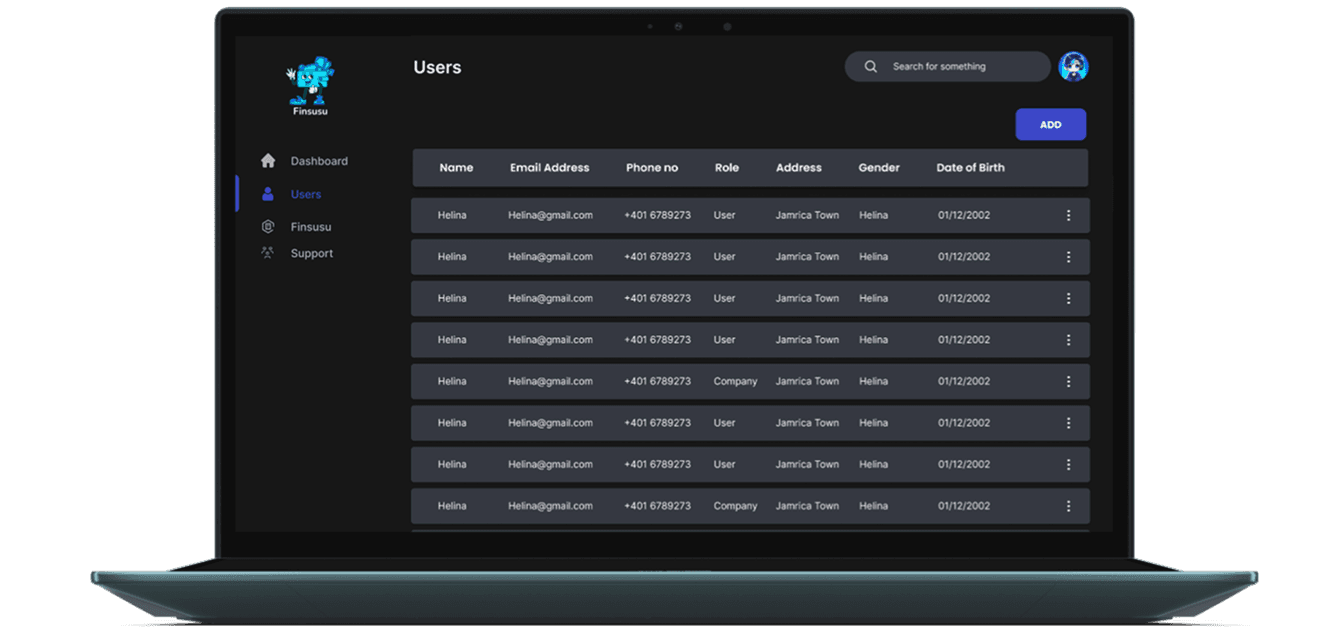
Task: Click the Finsusu hexagon sidebar icon
Action: [267, 227]
